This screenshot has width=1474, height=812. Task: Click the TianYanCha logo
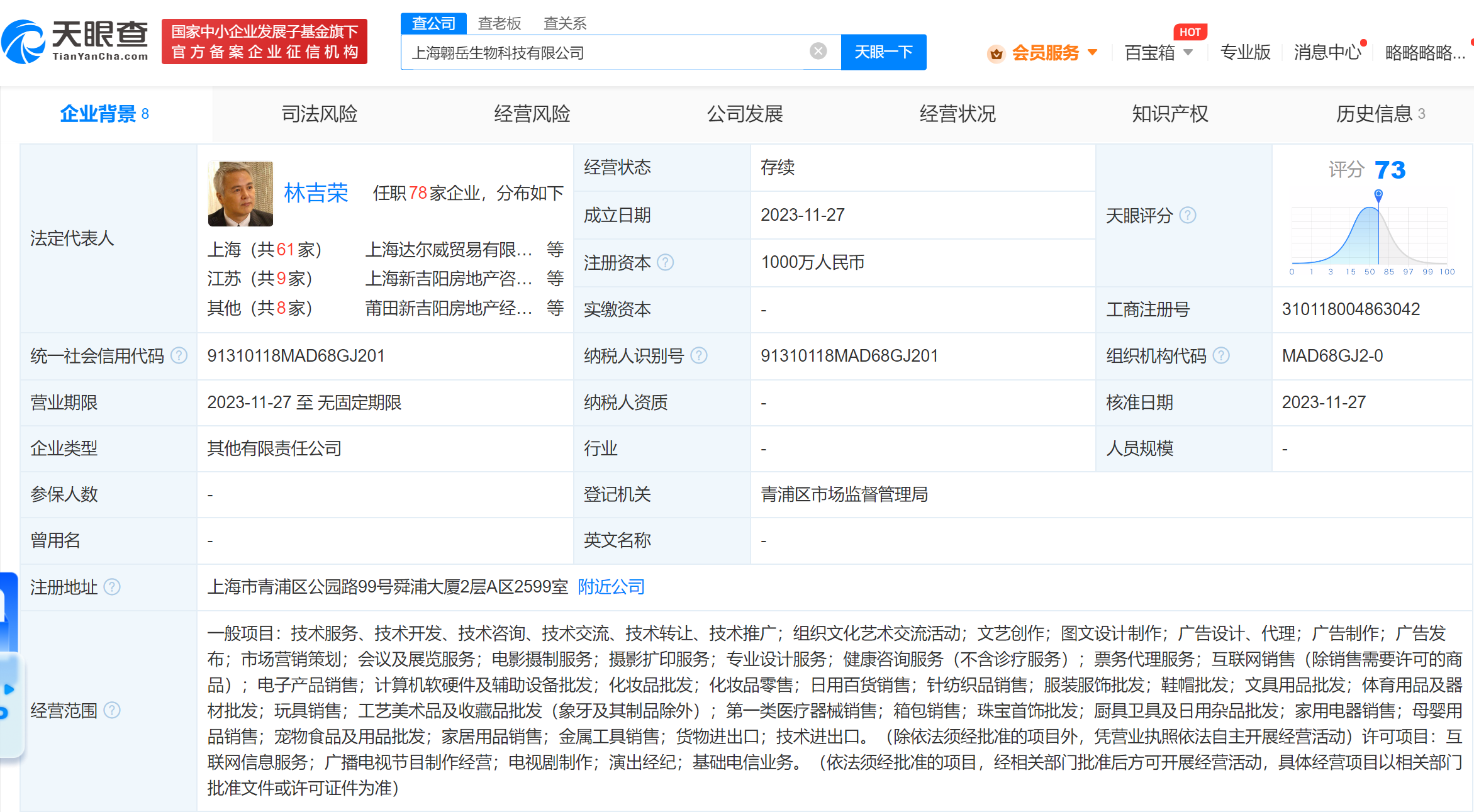[75, 42]
